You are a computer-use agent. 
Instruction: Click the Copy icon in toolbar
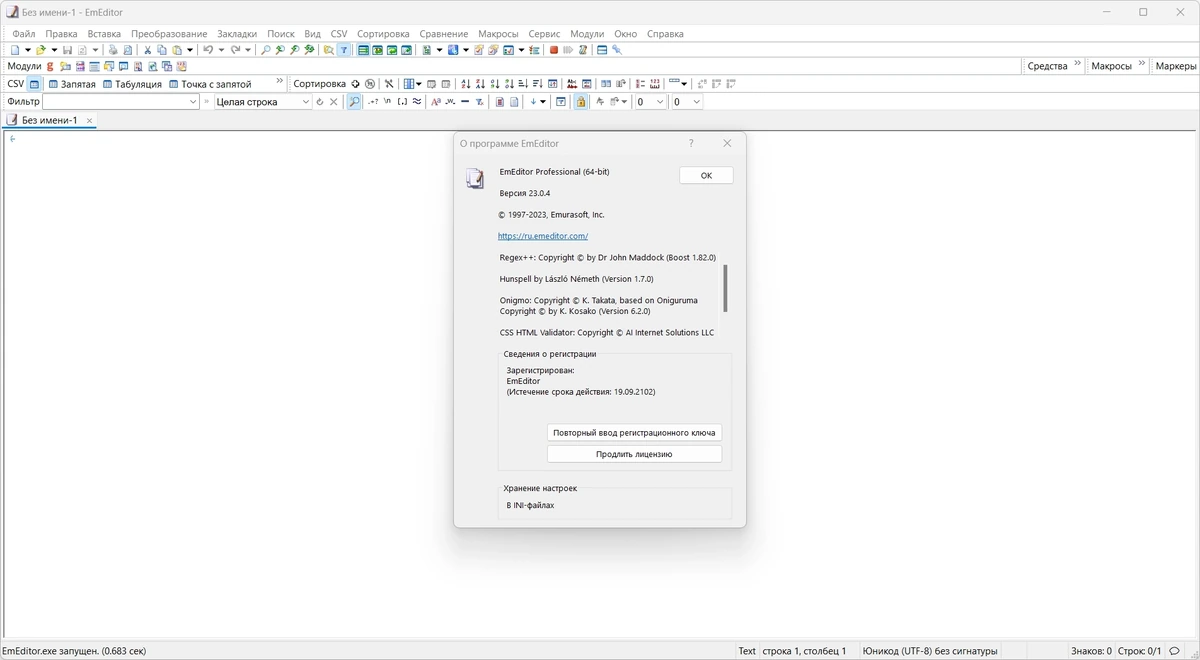tap(162, 50)
